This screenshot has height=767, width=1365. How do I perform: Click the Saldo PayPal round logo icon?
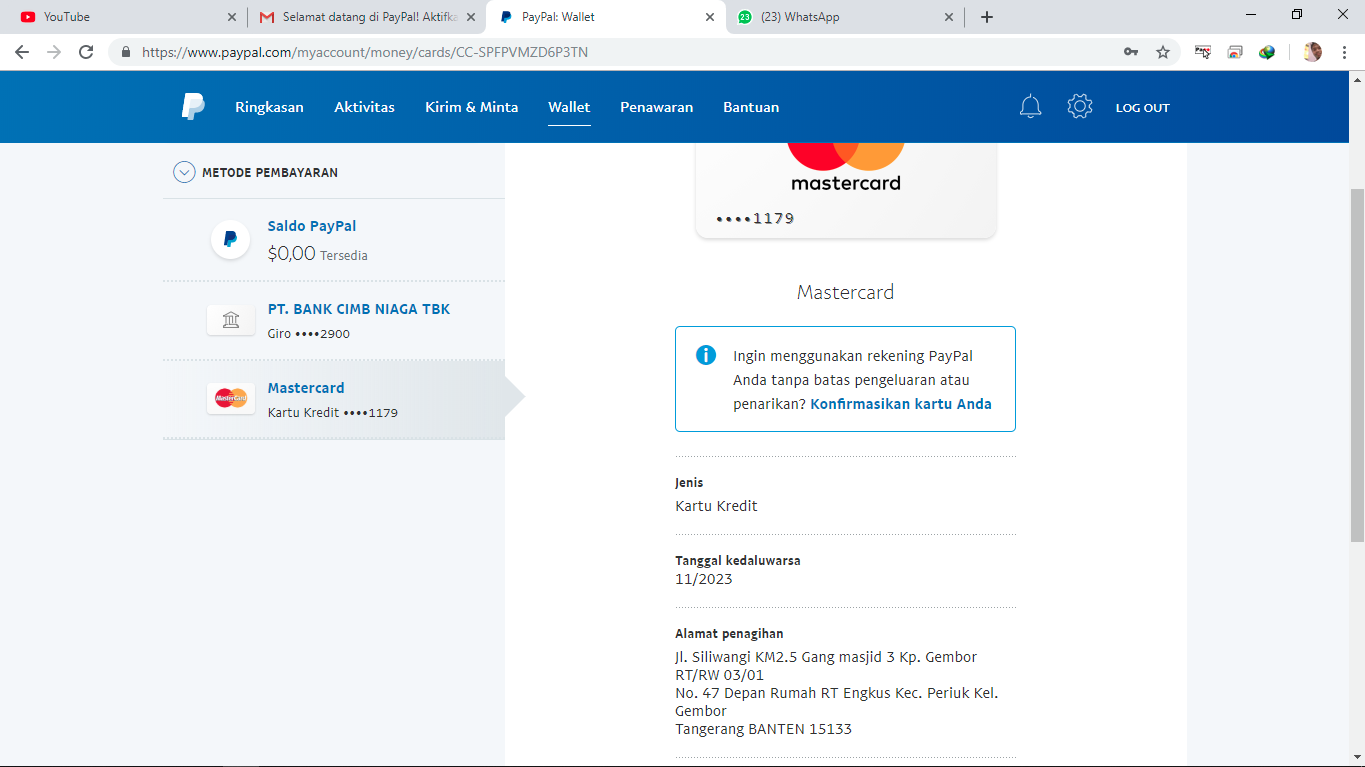click(230, 239)
